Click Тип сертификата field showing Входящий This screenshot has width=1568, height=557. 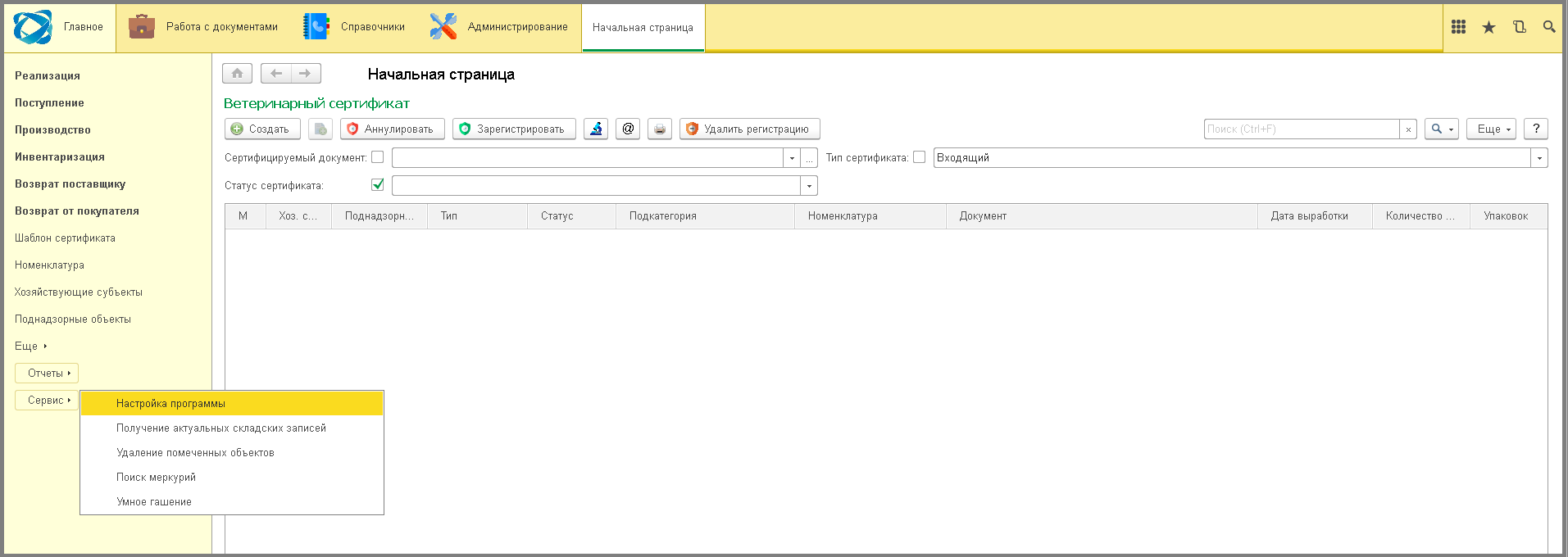[x=1232, y=158]
